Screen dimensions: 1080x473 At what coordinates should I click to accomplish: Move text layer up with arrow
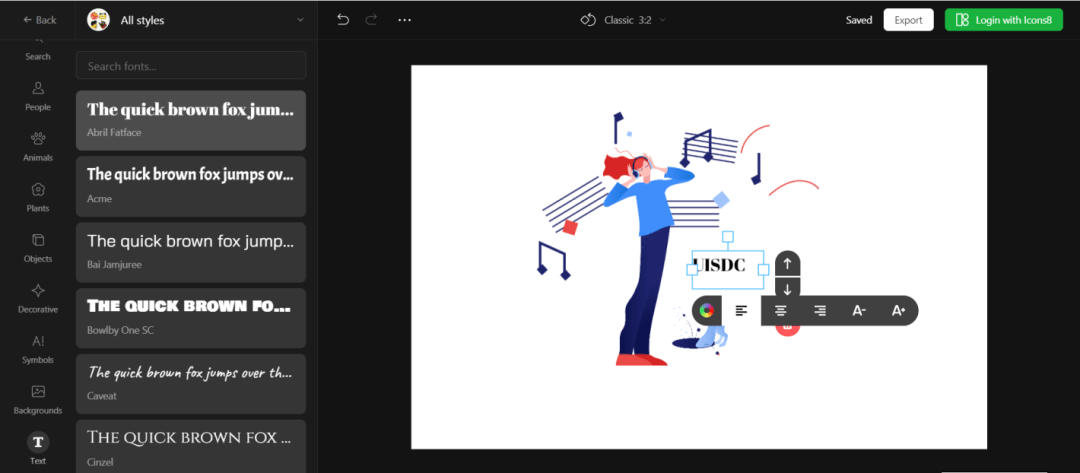tap(787, 264)
